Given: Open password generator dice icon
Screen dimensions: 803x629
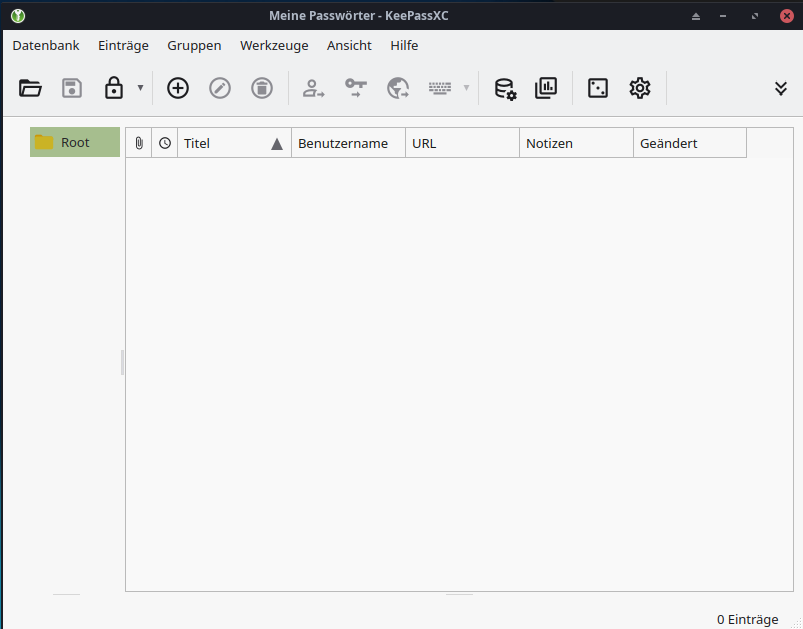Looking at the screenshot, I should (x=598, y=88).
